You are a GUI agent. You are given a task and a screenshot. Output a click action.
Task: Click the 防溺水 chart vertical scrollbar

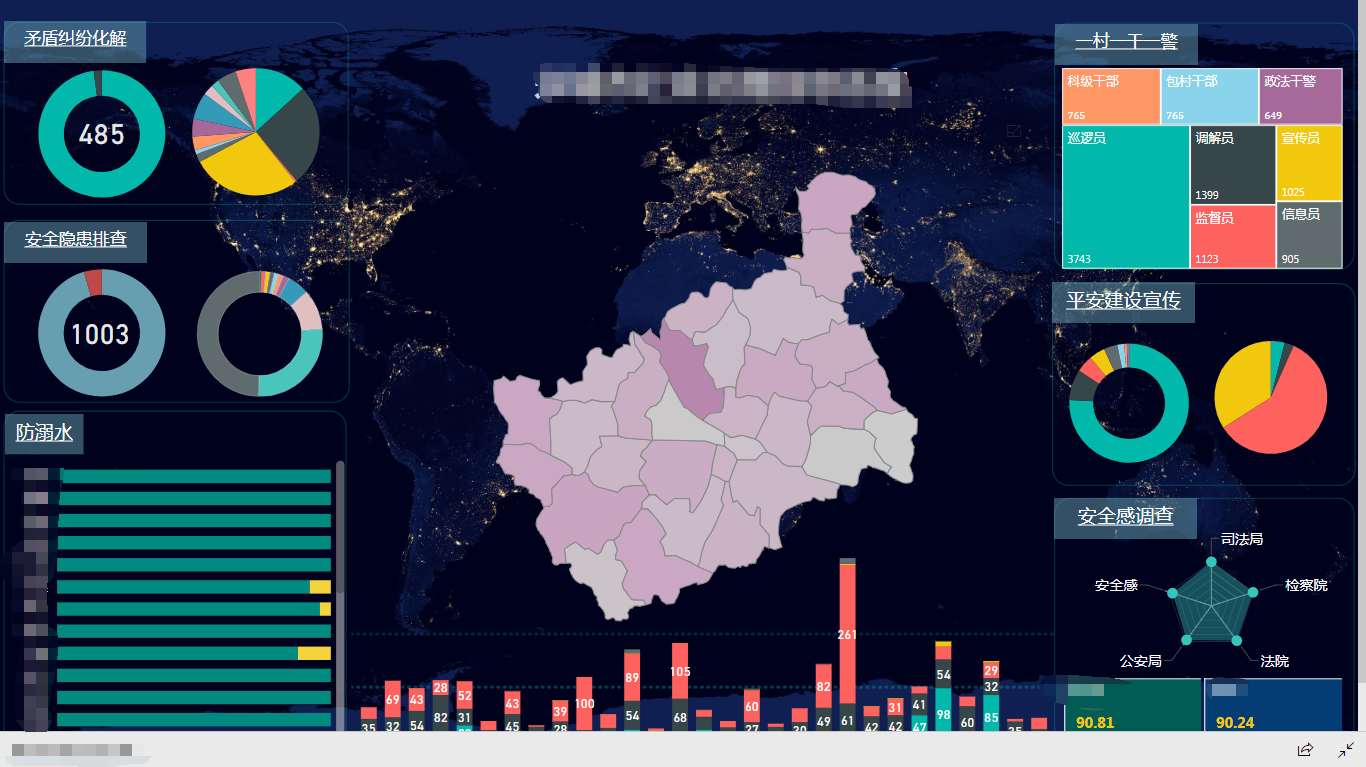340,530
